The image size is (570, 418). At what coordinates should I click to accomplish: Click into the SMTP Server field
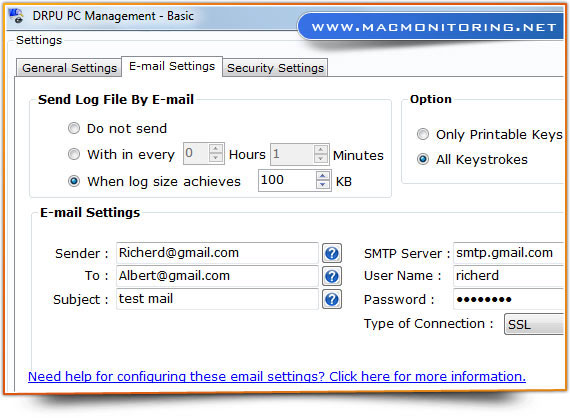pos(508,253)
